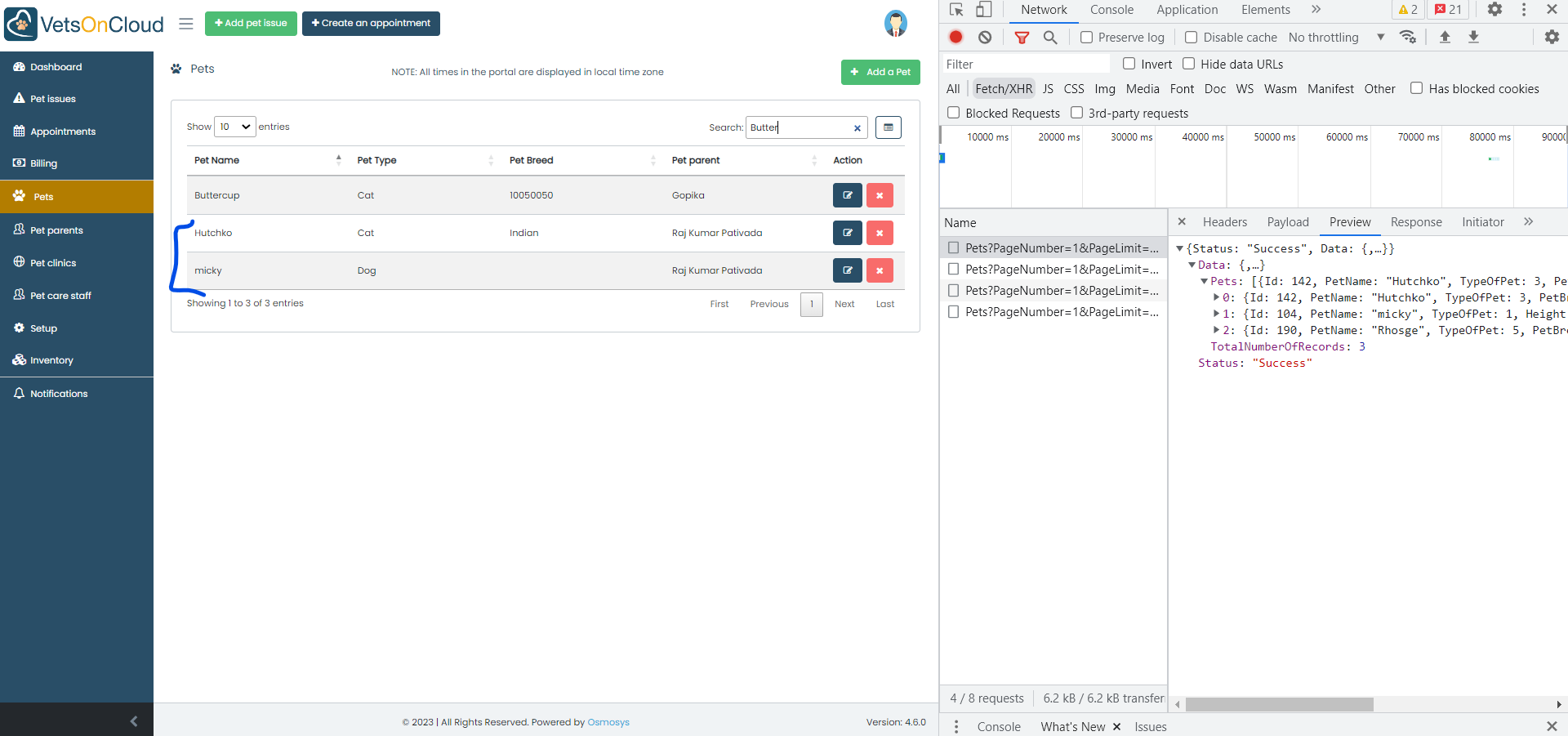Expand pet record 0 Hutchko in preview

[x=1216, y=298]
